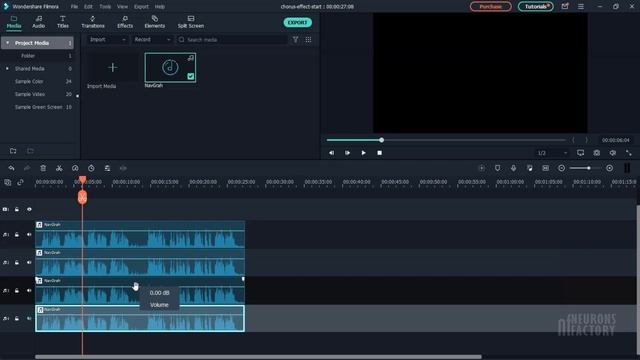Switch to the Transitions tab

click(93, 22)
